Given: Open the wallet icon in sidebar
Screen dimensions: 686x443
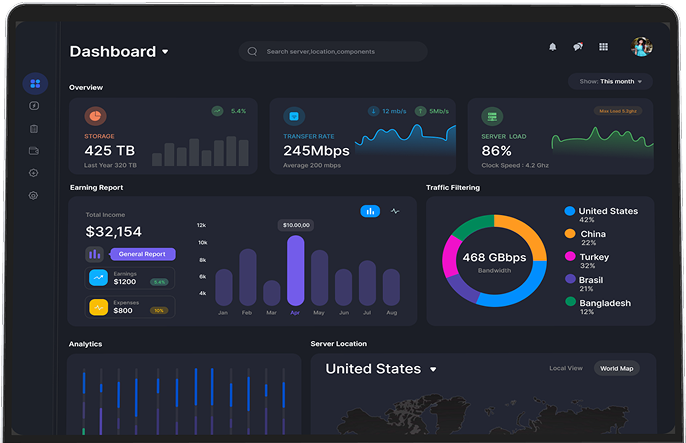Looking at the screenshot, I should 34,151.
